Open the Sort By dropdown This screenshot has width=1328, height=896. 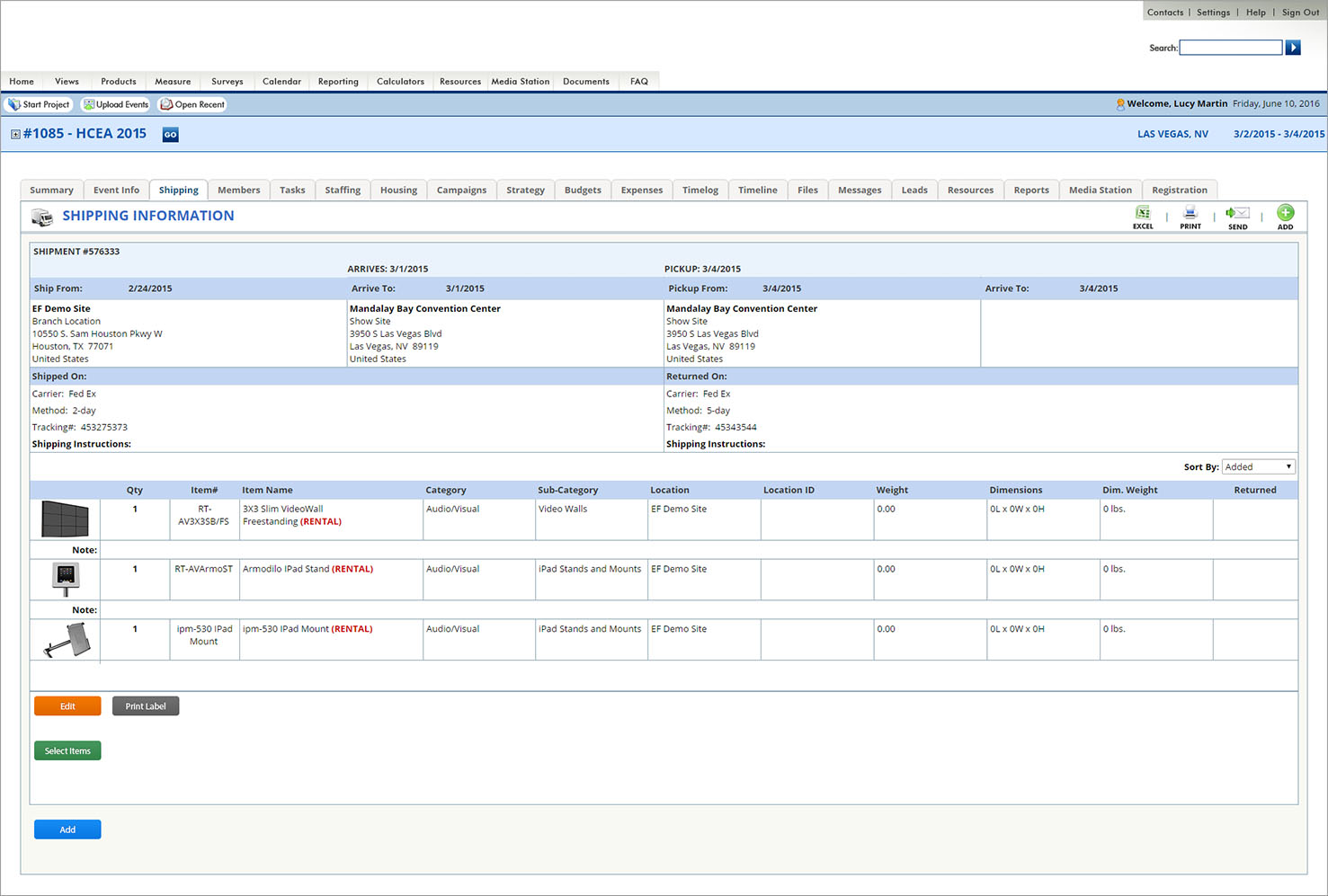1259,466
